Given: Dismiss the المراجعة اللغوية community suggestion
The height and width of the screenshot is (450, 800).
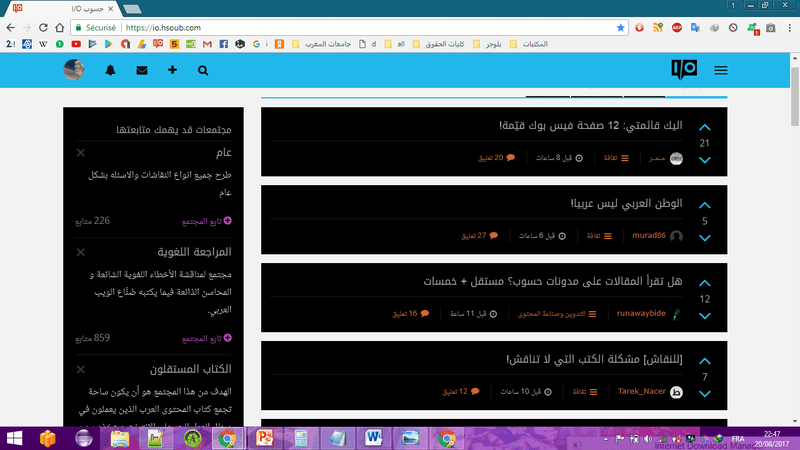Looking at the screenshot, I should 81,252.
